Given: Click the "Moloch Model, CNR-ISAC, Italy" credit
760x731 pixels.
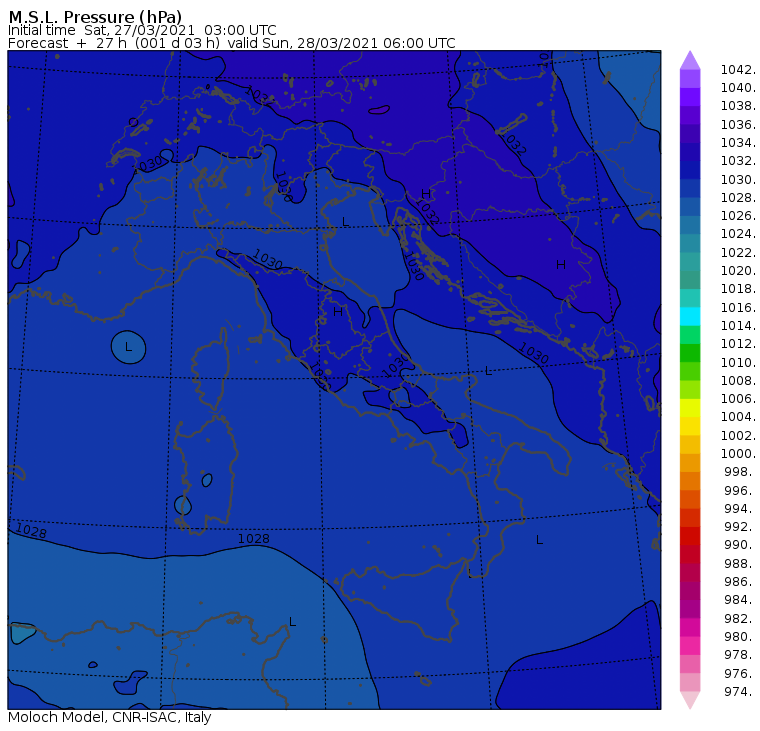Looking at the screenshot, I should (110, 717).
